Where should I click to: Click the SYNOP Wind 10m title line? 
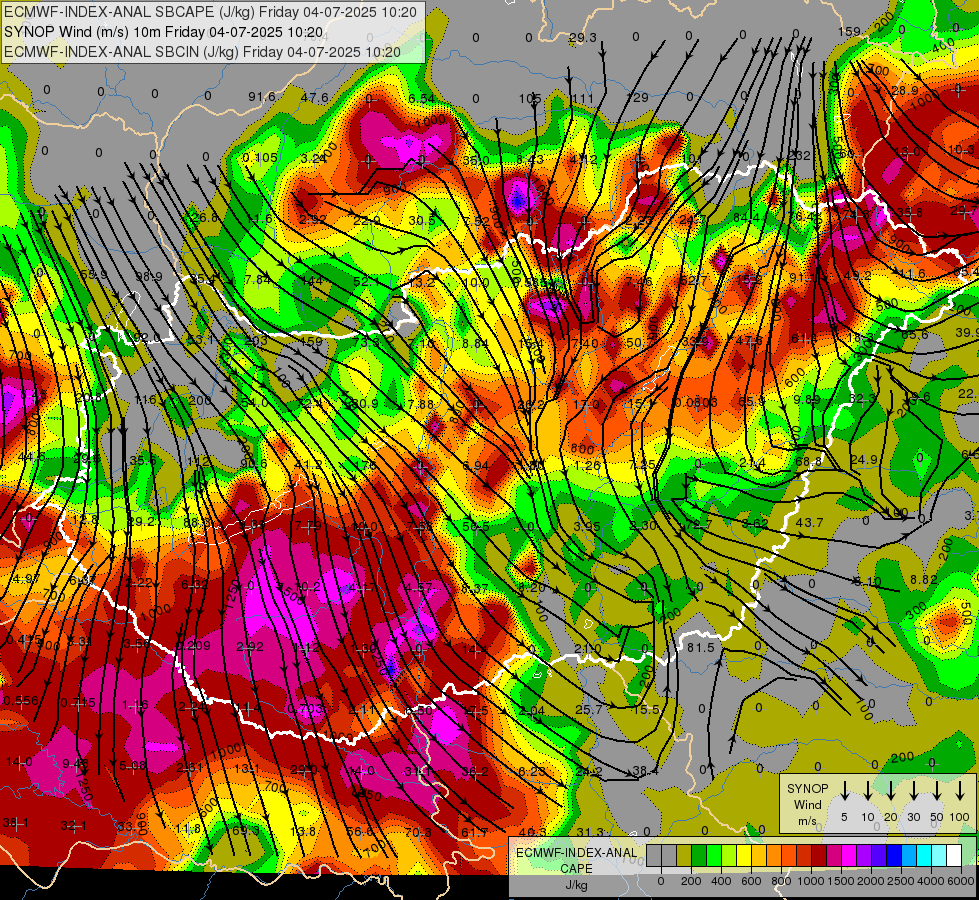pyautogui.click(x=164, y=32)
